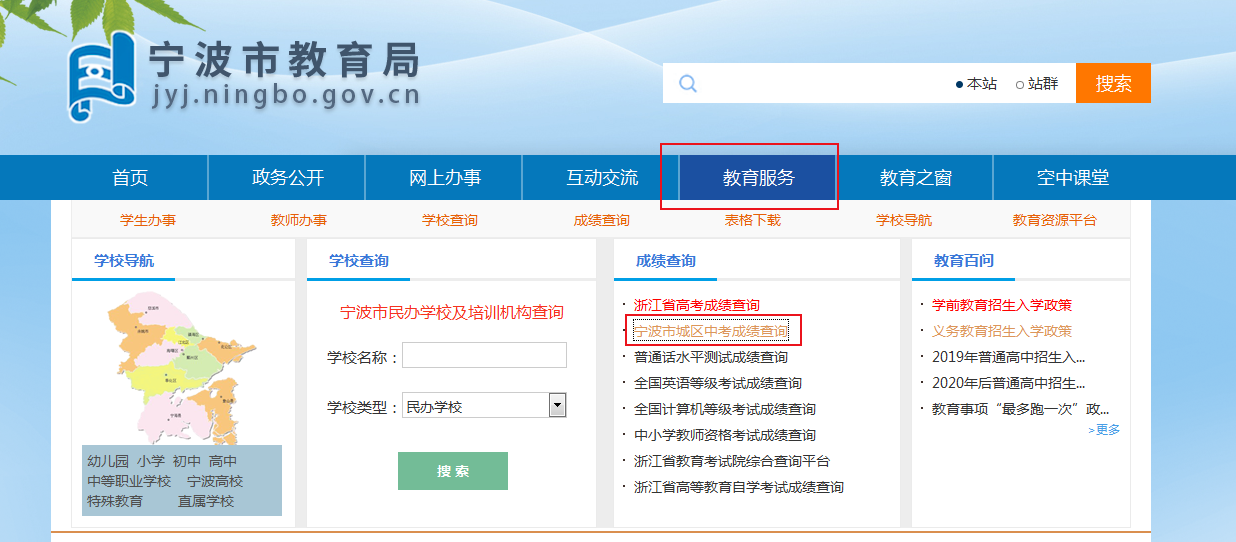This screenshot has height=542, width=1236.
Task: Open 学前教育招生入学政策 link
Action: 1001,305
